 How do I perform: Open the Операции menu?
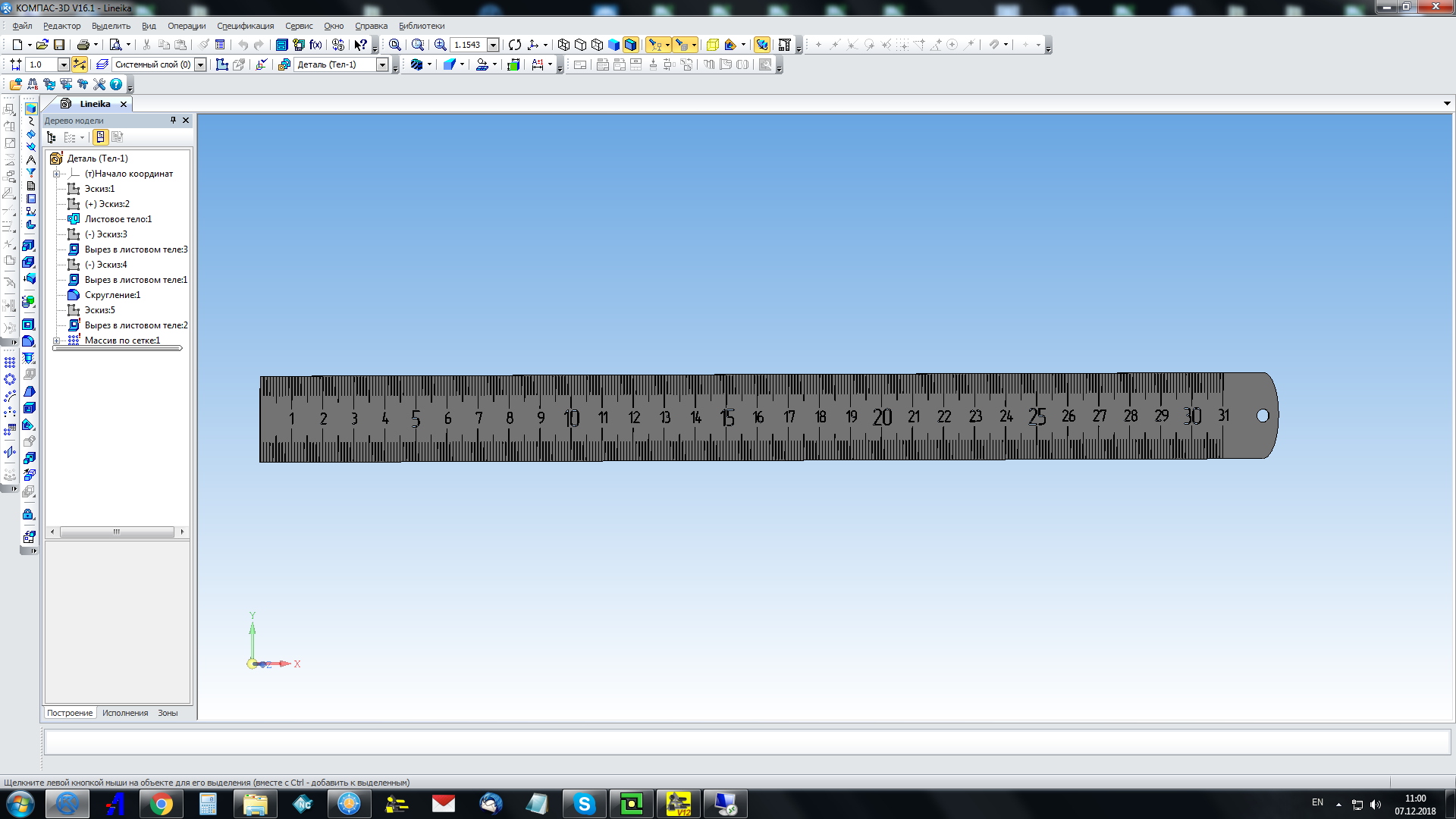point(187,26)
